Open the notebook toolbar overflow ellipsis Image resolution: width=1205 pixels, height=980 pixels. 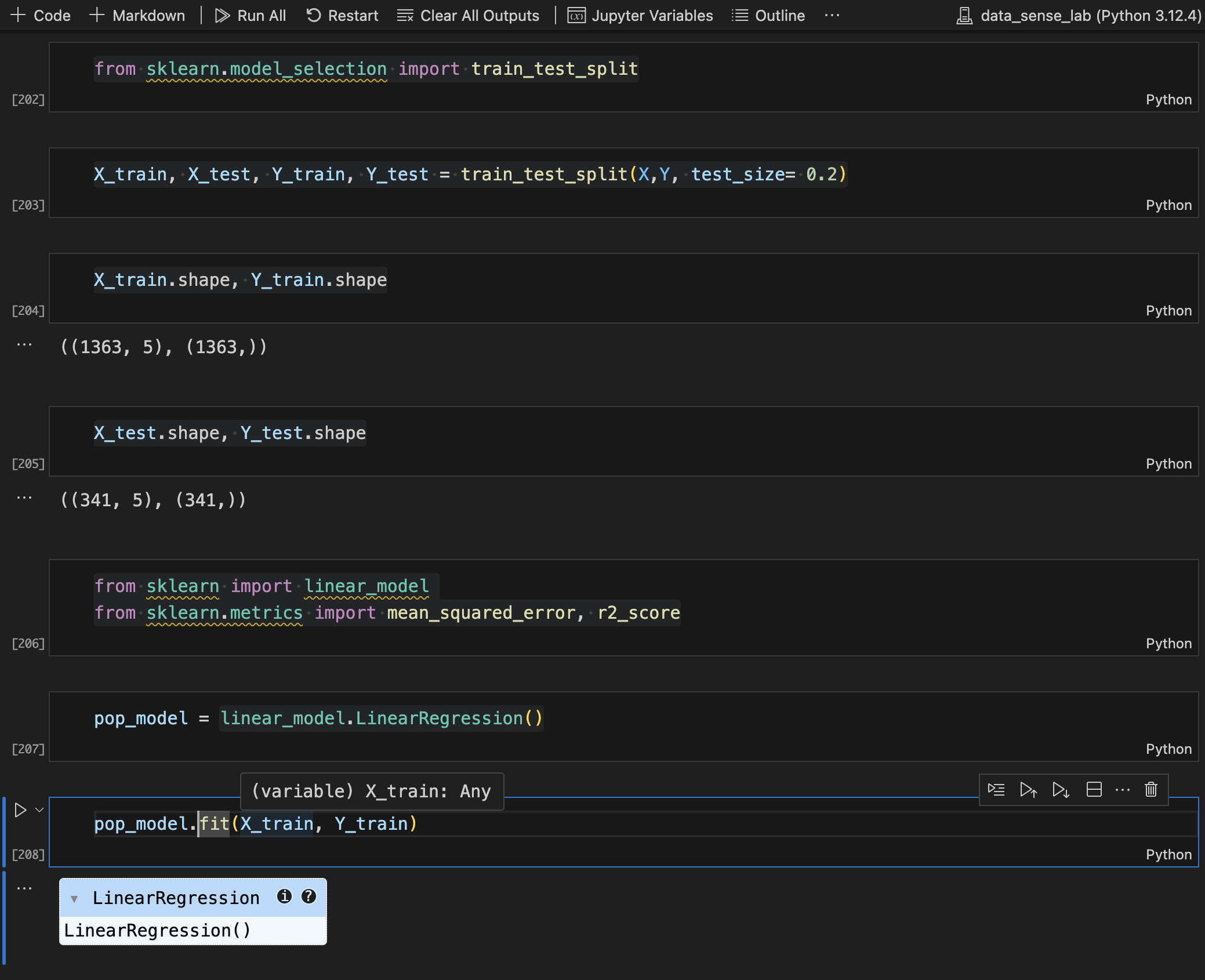pyautogui.click(x=833, y=15)
